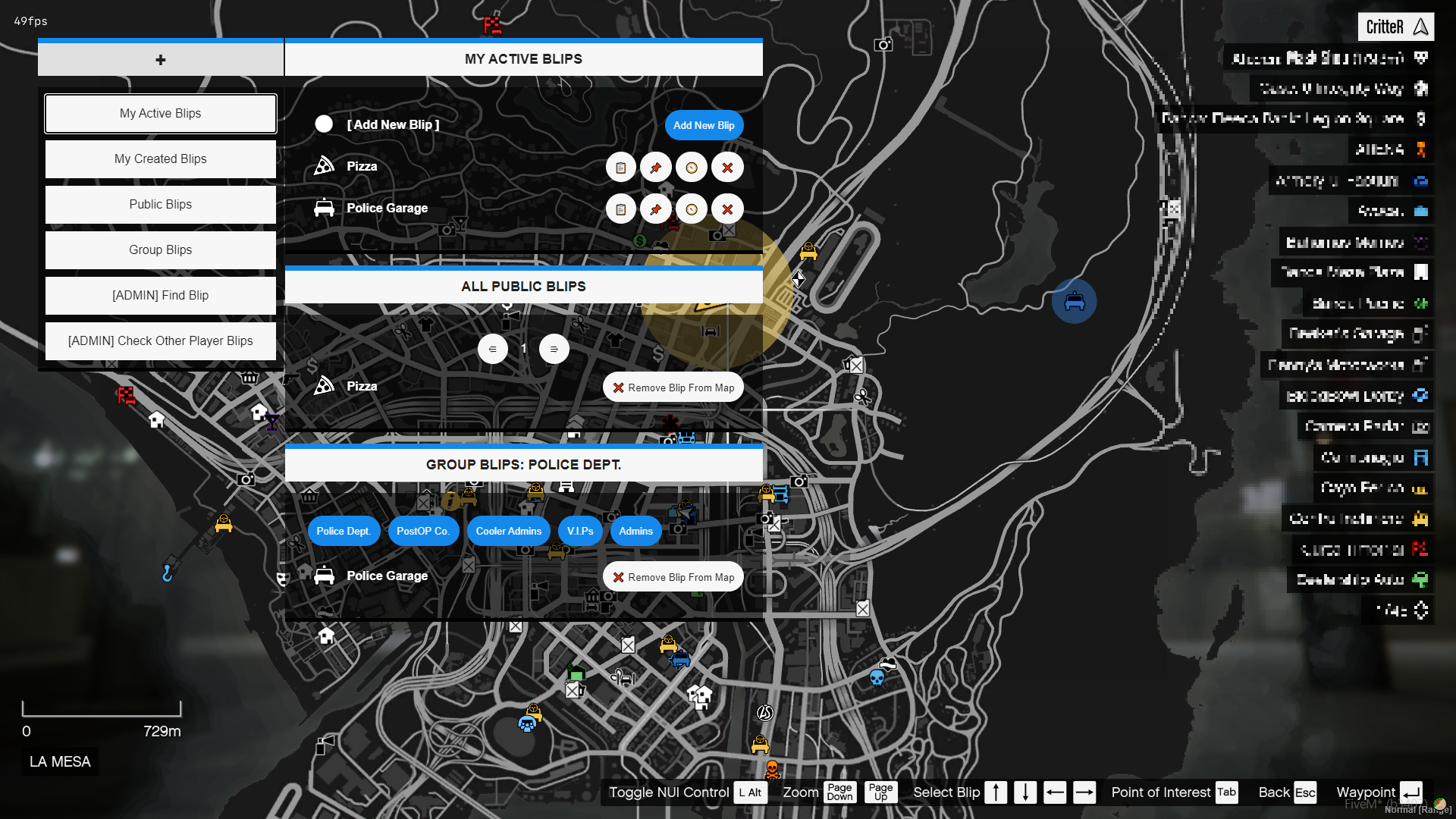Viewport: 1456px width, 819px height.
Task: Open [ADMIN] Check Other Player Blips
Action: click(161, 341)
